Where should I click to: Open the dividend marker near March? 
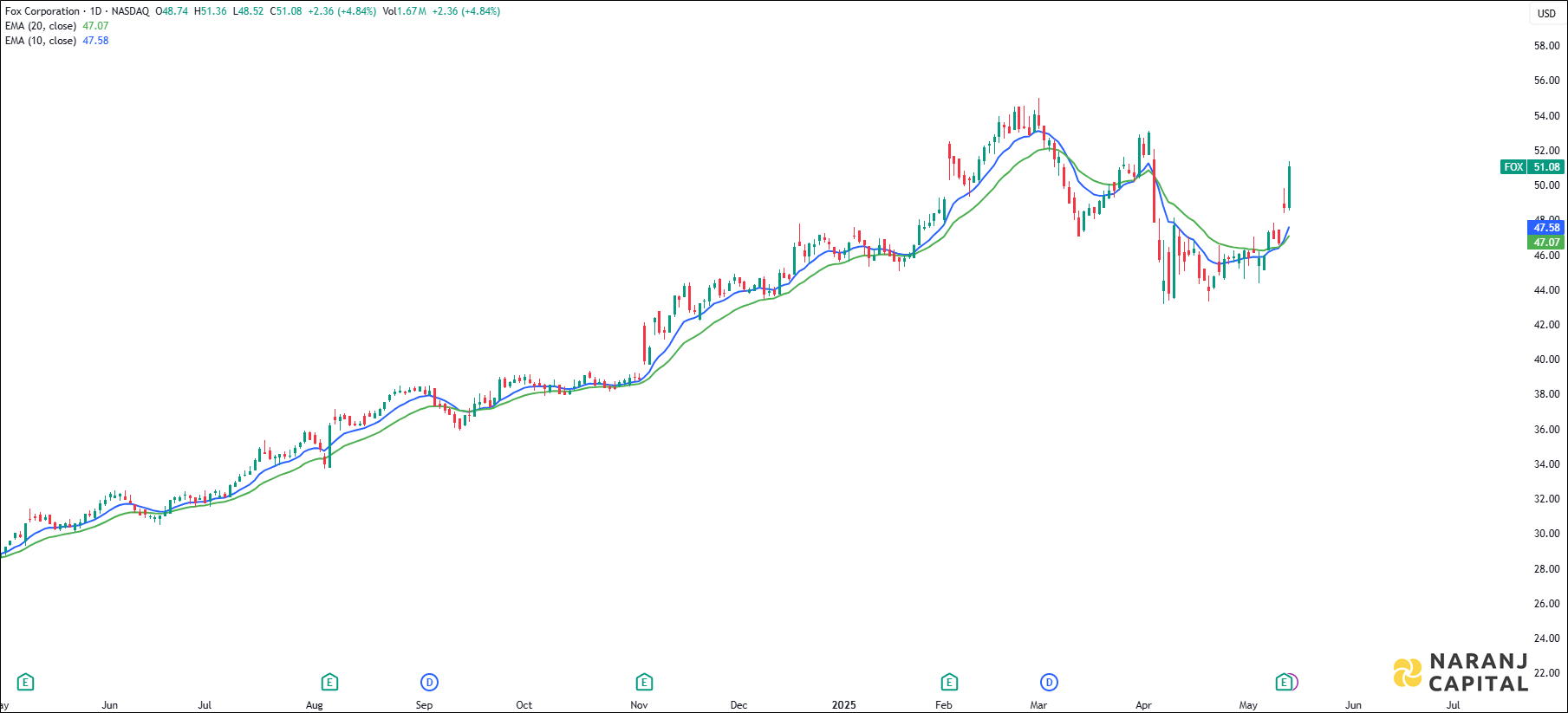pyautogui.click(x=1050, y=683)
